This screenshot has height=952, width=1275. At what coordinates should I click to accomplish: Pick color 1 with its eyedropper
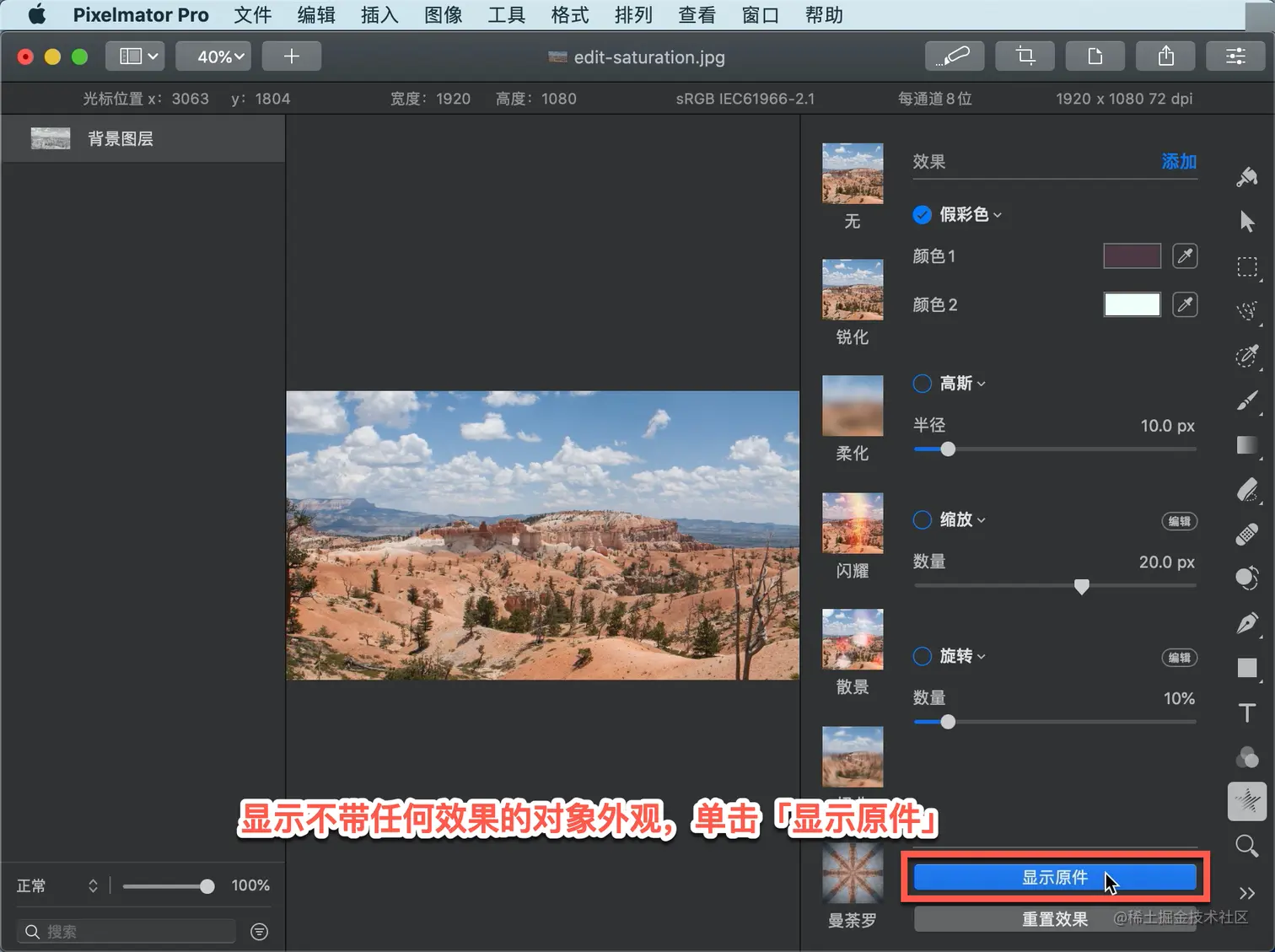coord(1185,255)
